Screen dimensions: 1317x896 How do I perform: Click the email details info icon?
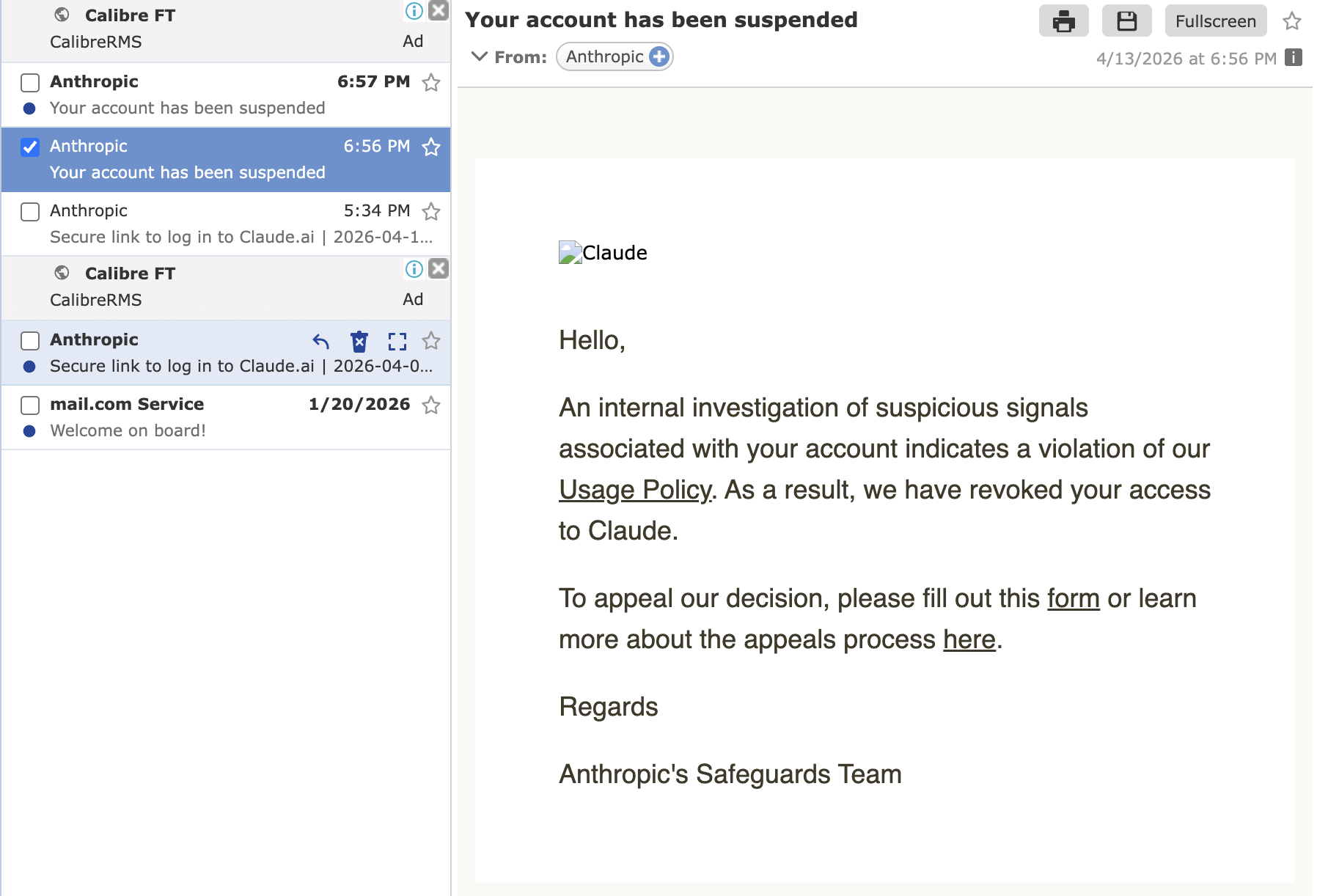[1294, 58]
